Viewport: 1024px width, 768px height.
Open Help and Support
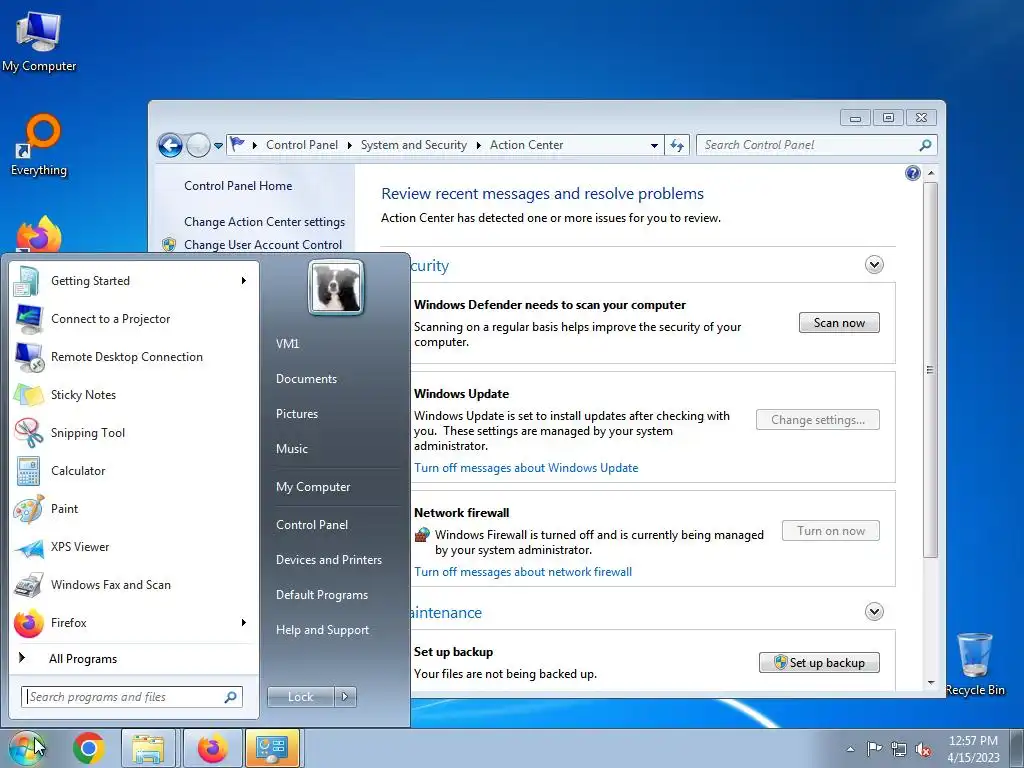pos(322,630)
